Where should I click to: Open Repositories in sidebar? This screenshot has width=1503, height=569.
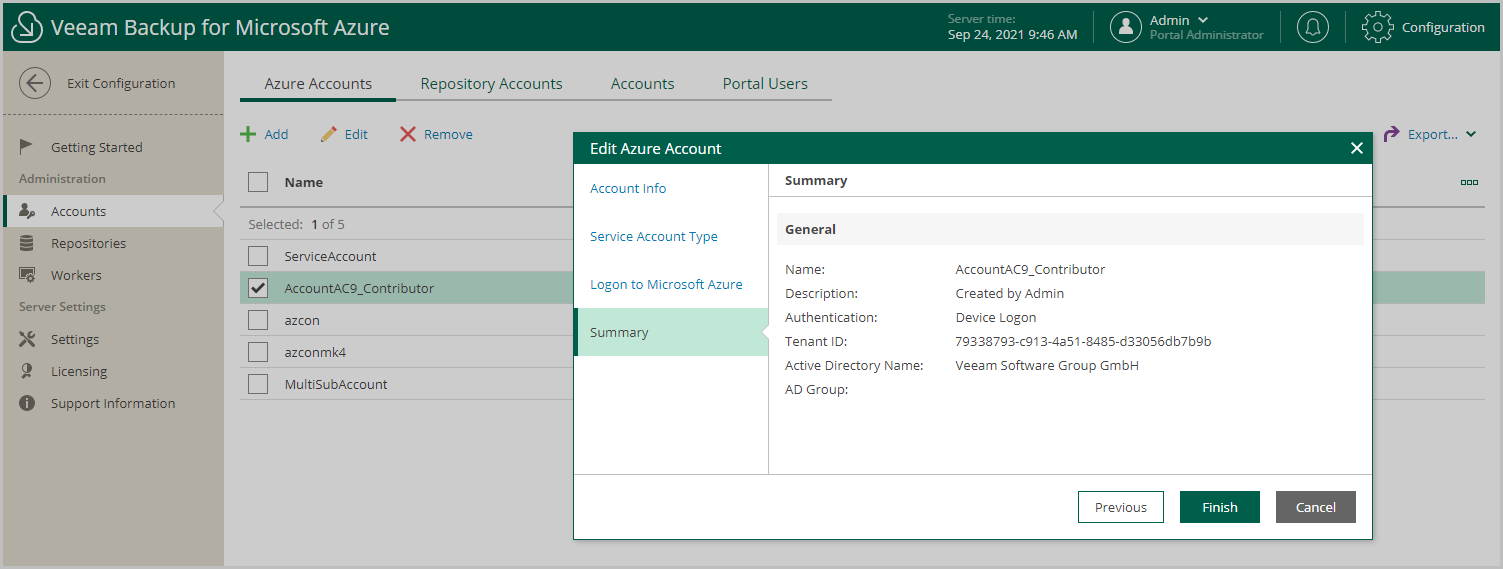[88, 243]
